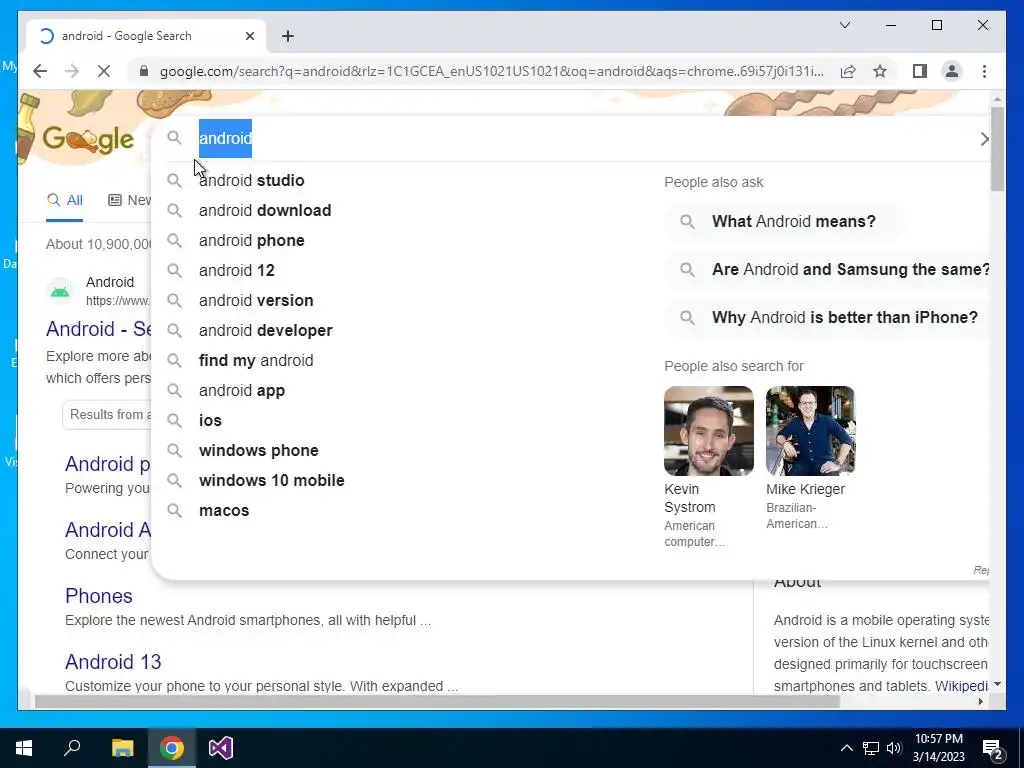Open the tab search chevron

point(844,25)
